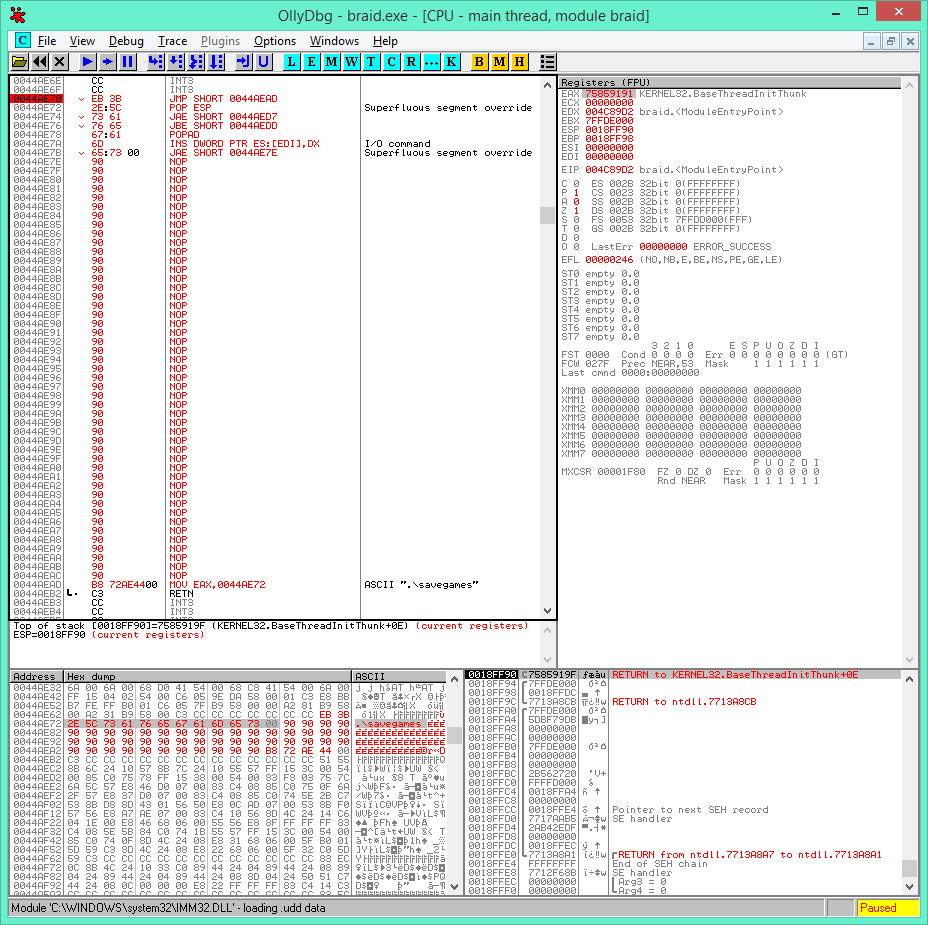The width and height of the screenshot is (928, 925).
Task: Open the Threads window (T button)
Action: tap(372, 62)
